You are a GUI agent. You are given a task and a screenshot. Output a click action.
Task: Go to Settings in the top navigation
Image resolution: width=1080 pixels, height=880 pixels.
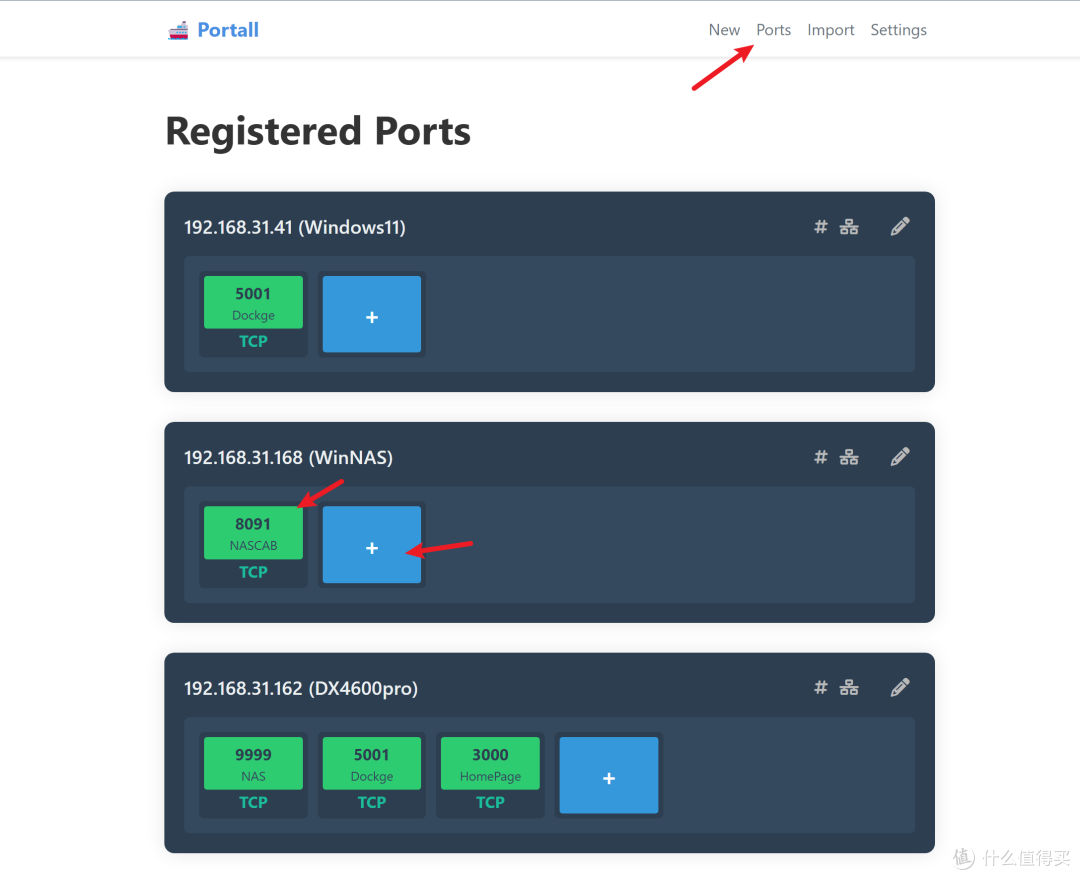(x=897, y=30)
